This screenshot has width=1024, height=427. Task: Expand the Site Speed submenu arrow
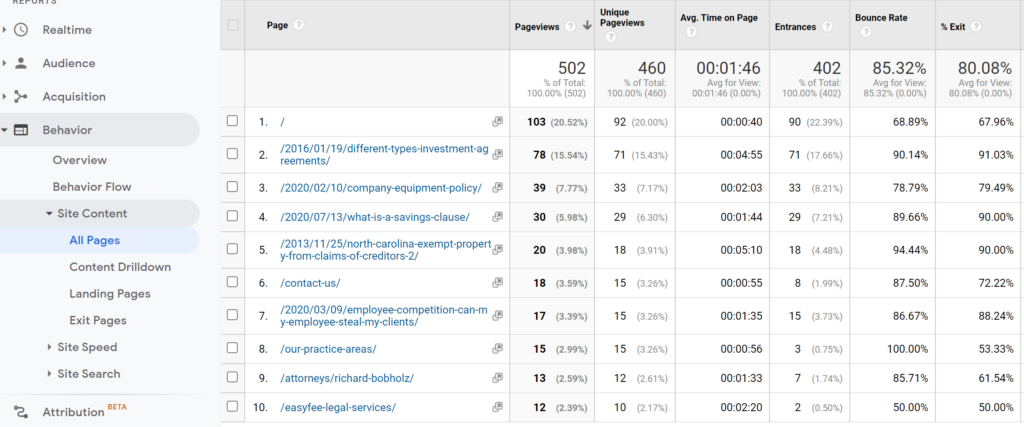tap(50, 347)
